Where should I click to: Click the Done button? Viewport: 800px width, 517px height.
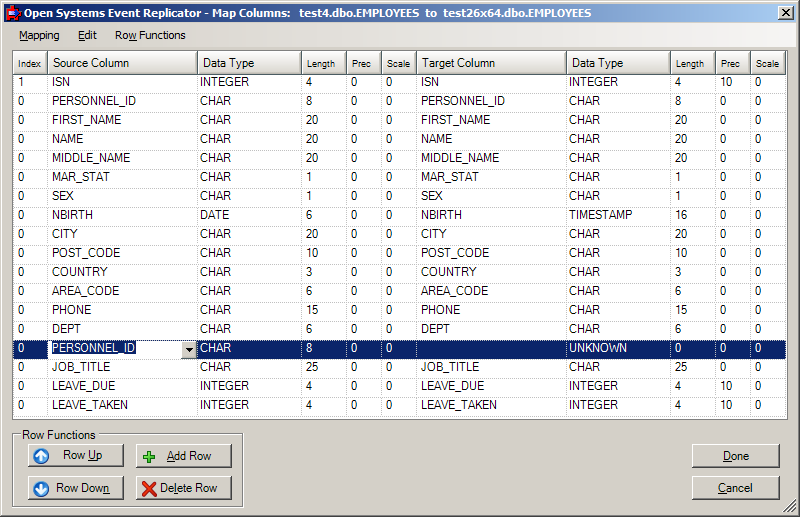click(x=736, y=456)
